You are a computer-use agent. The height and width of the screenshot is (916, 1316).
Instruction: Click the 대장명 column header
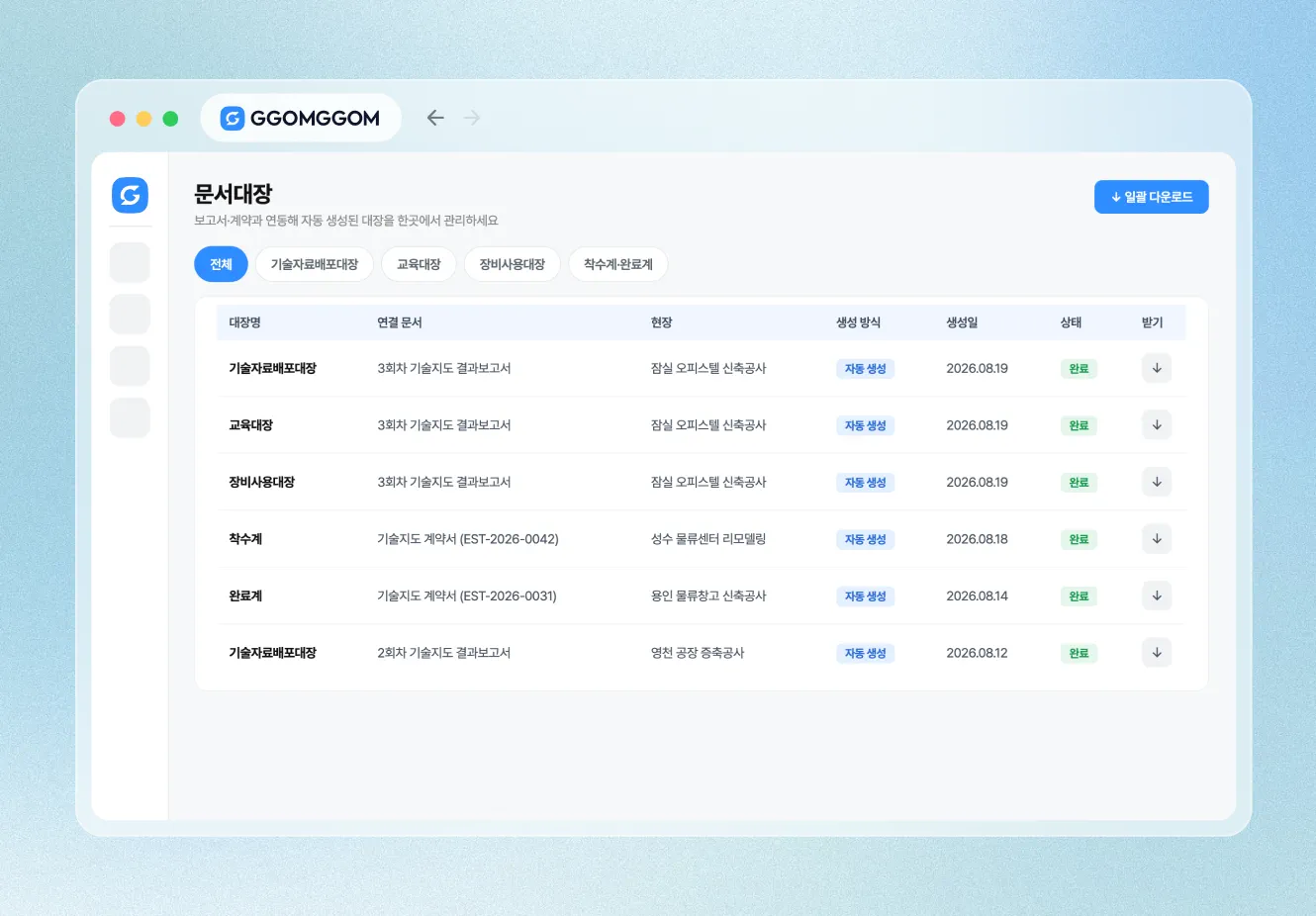click(x=245, y=322)
